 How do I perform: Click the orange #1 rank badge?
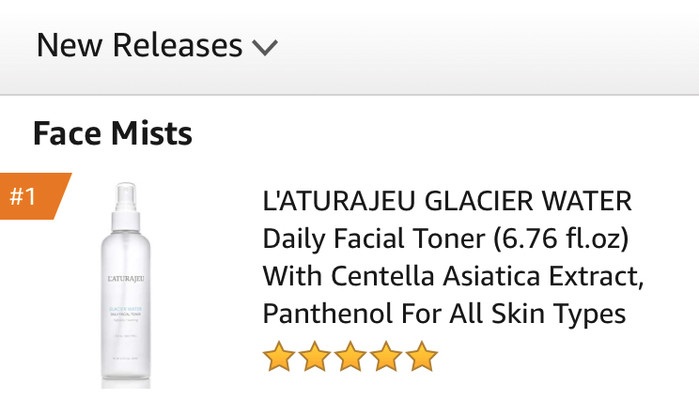(x=35, y=196)
